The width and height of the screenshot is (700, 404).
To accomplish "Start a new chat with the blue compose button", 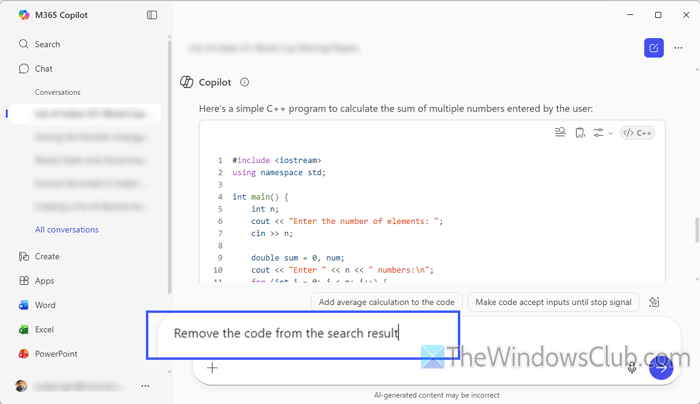I will click(654, 48).
